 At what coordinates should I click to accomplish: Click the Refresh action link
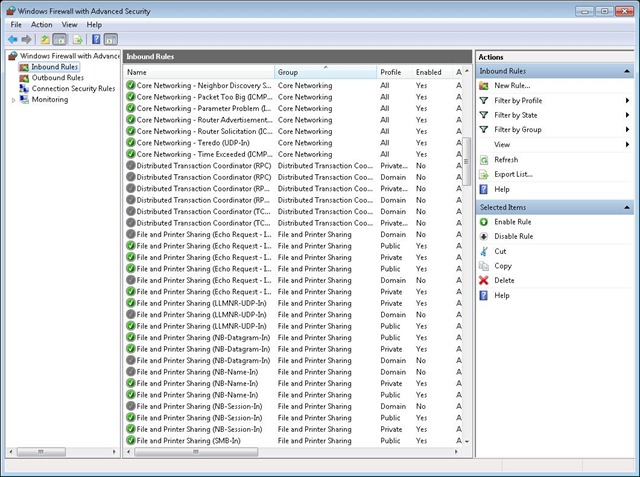point(506,160)
